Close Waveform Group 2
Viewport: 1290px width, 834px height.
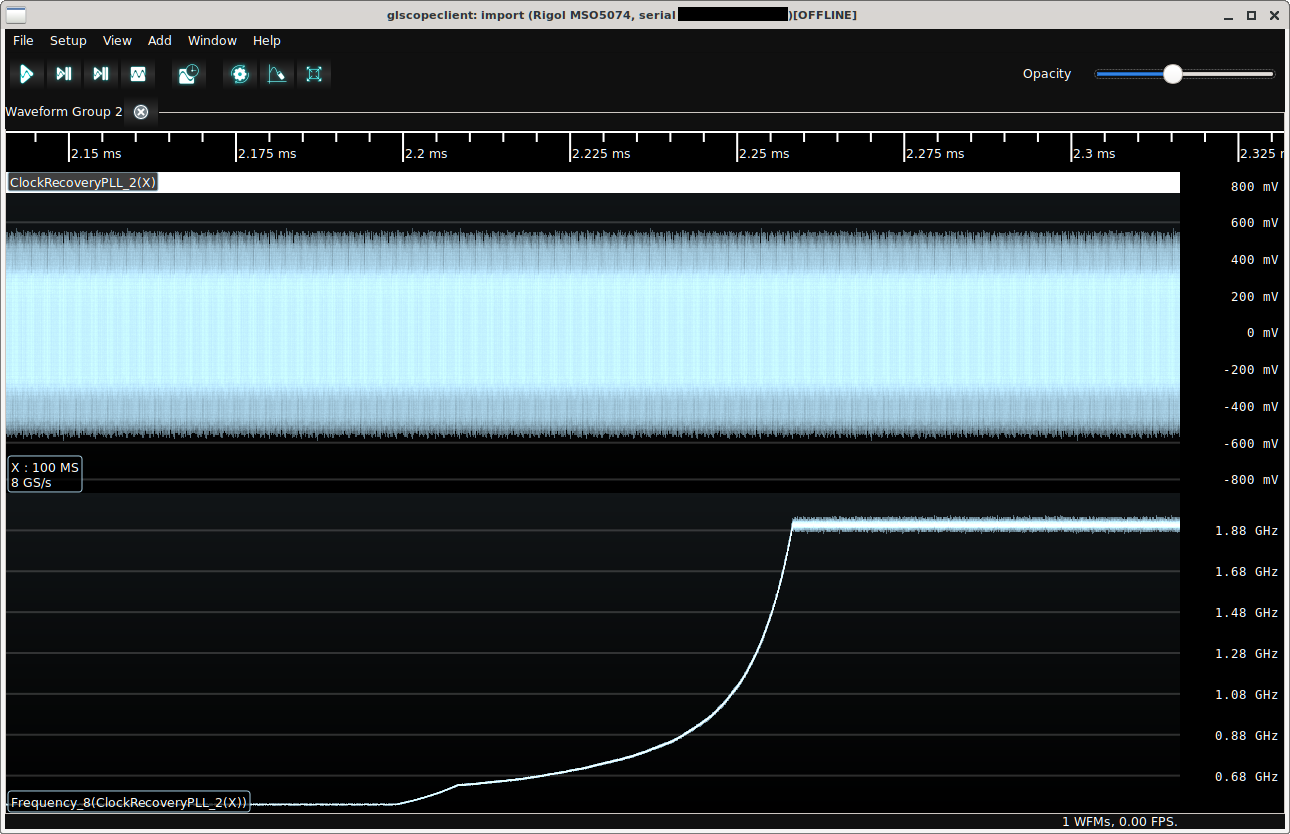tap(141, 112)
